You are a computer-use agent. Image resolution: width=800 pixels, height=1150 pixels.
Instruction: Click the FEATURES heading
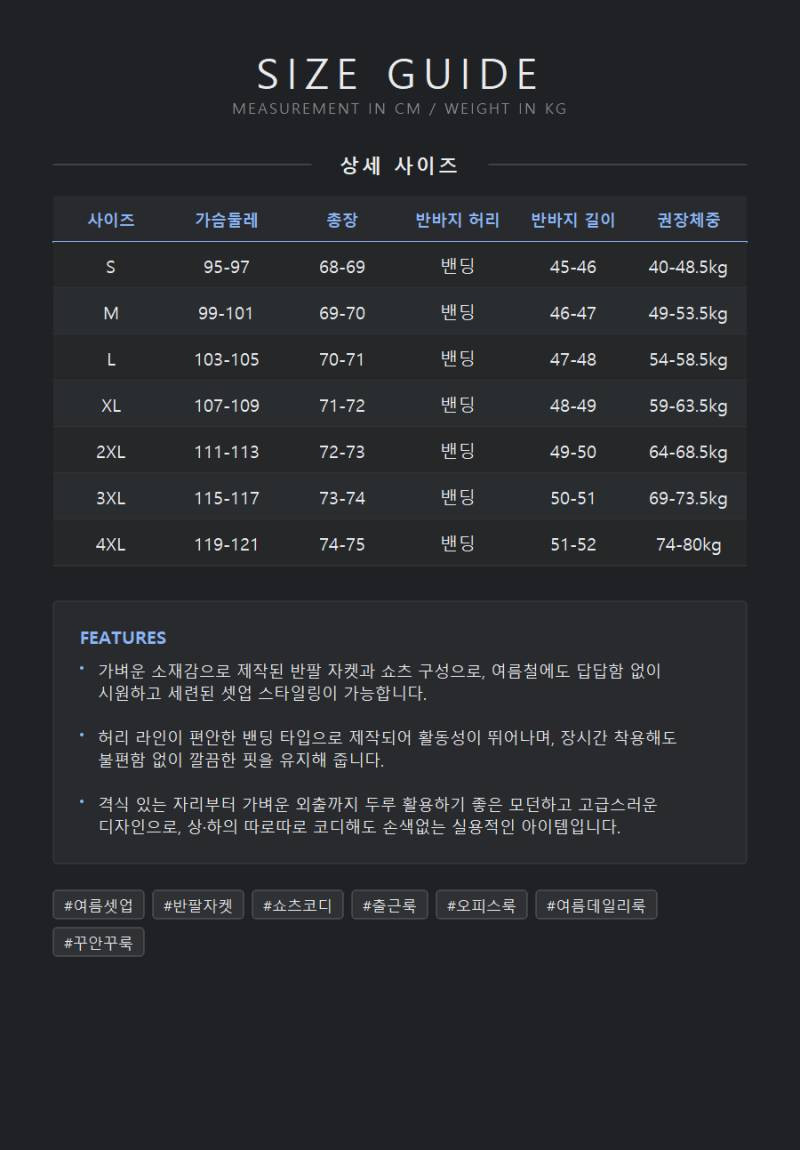[123, 637]
